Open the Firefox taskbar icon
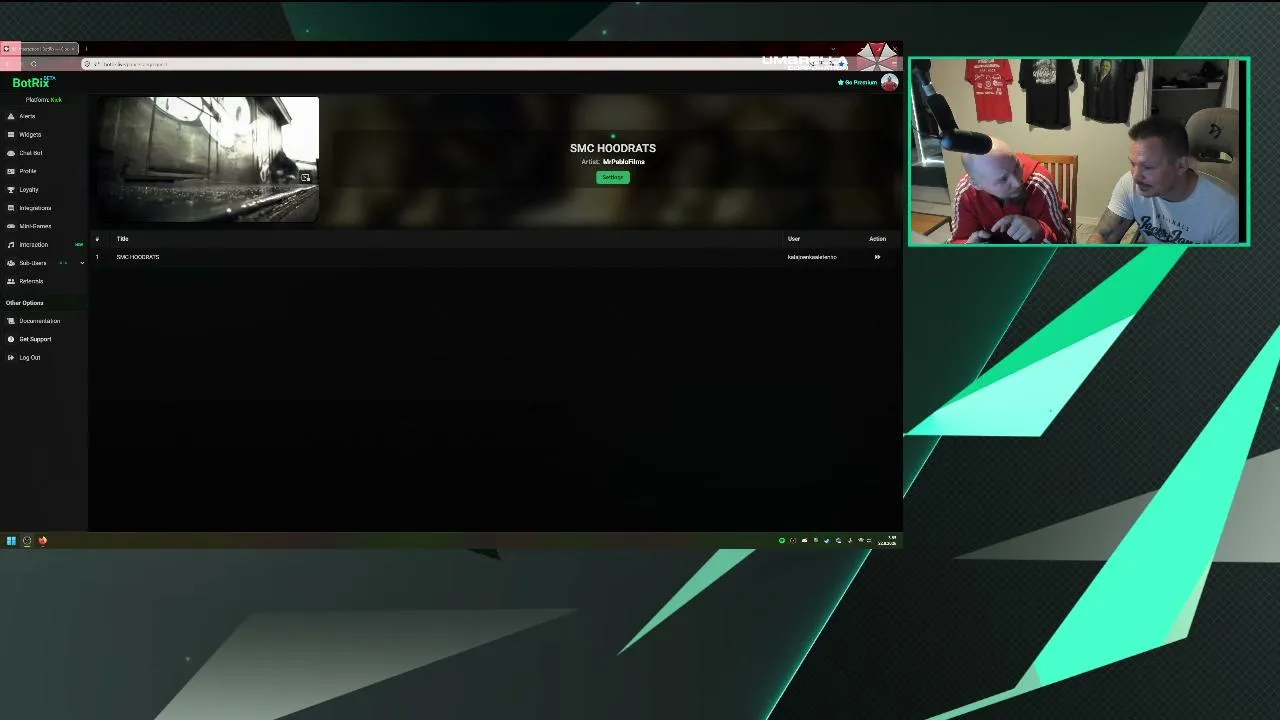 pos(43,541)
